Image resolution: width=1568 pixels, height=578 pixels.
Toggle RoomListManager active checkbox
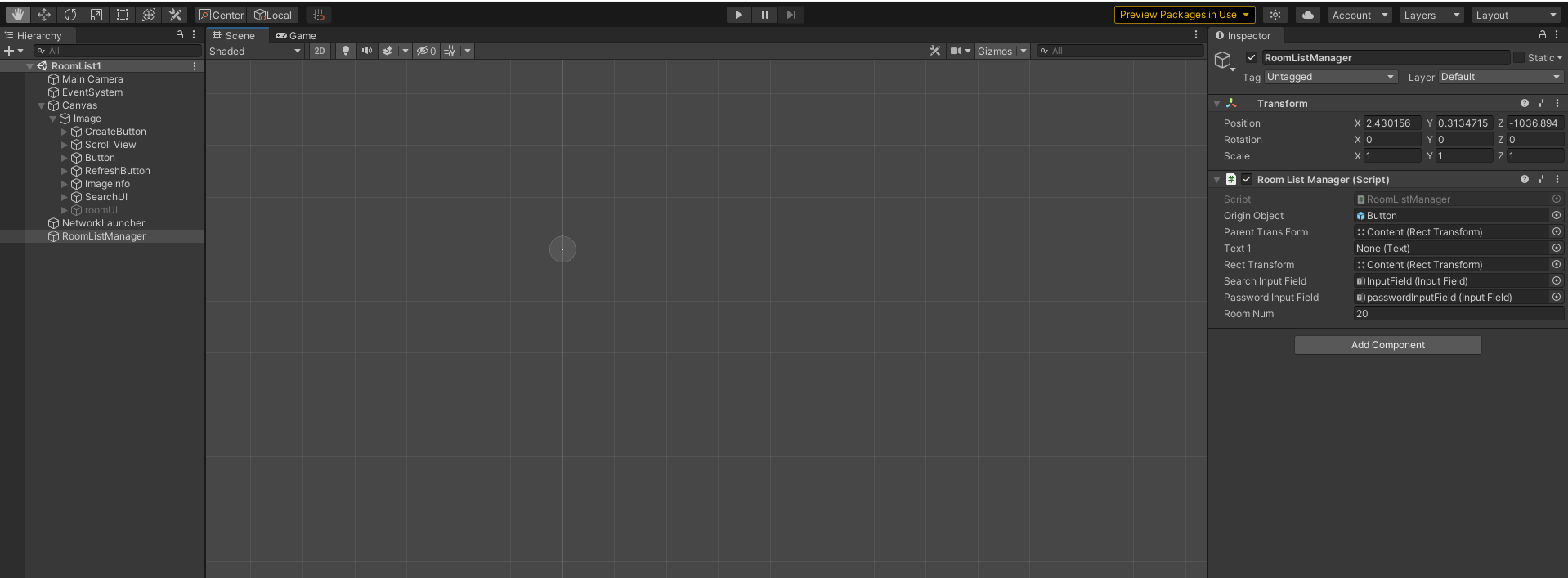pyautogui.click(x=1252, y=57)
